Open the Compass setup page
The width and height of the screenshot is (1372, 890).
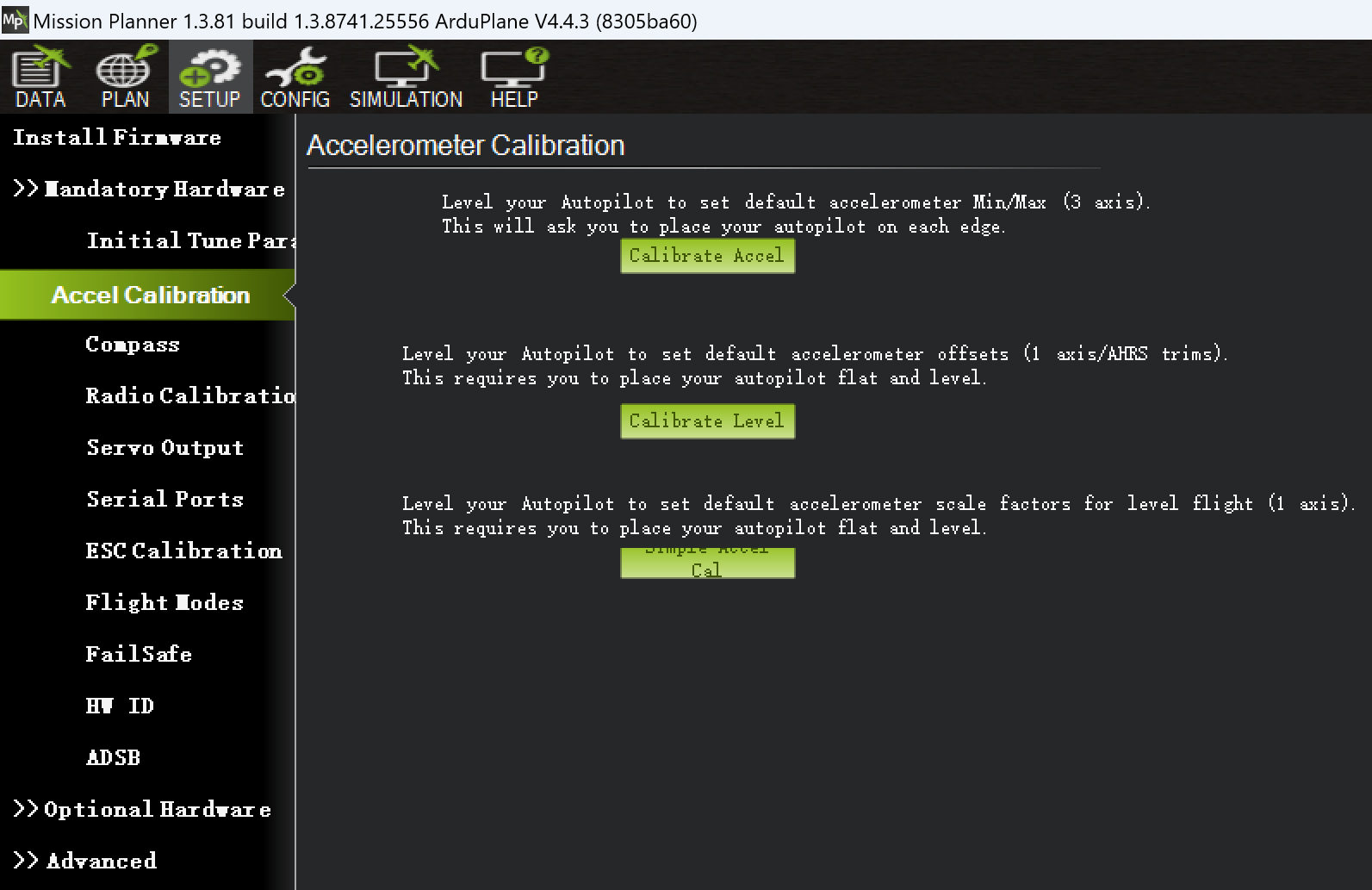(x=133, y=345)
